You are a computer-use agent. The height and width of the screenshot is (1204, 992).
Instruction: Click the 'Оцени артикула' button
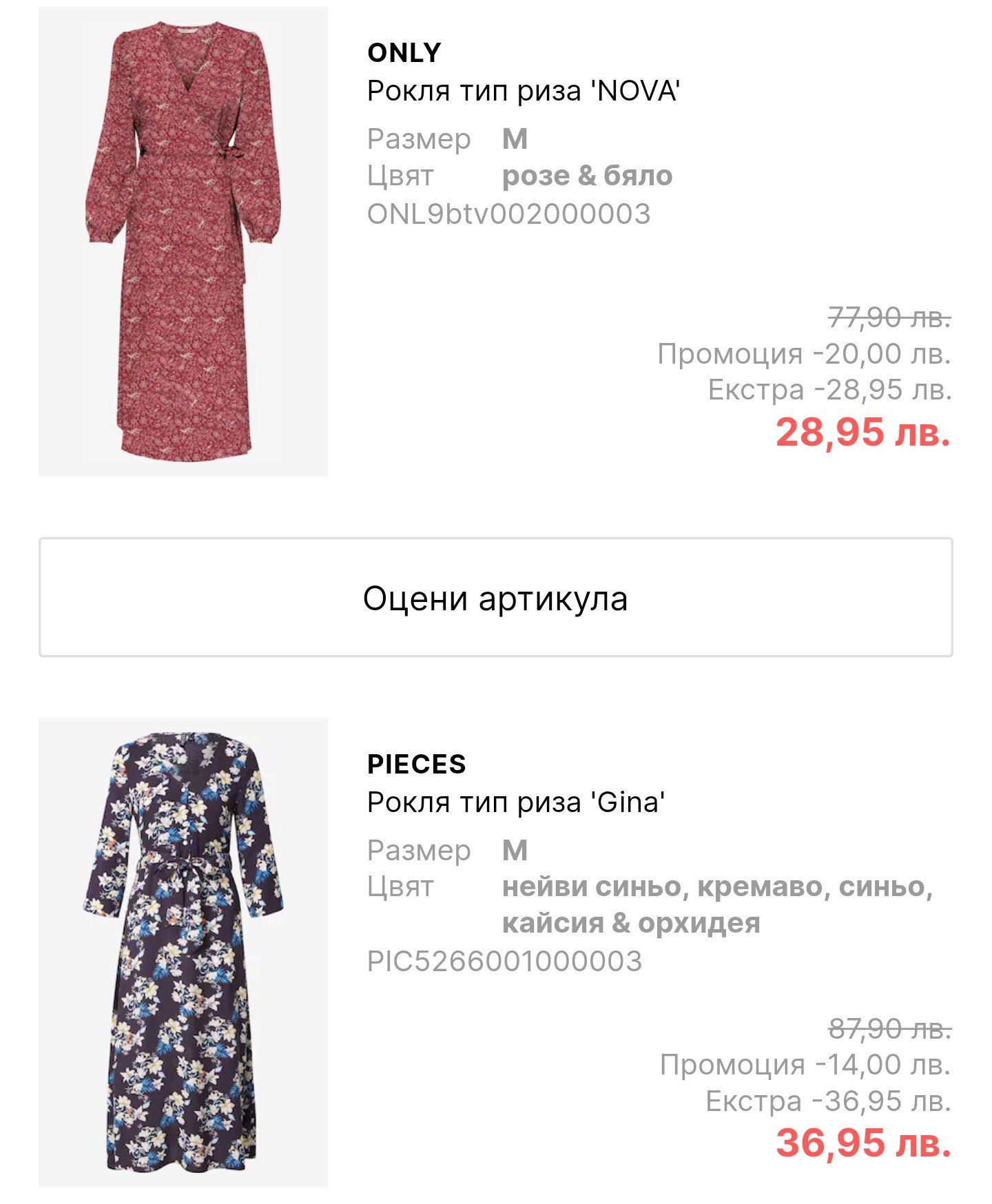pyautogui.click(x=495, y=597)
